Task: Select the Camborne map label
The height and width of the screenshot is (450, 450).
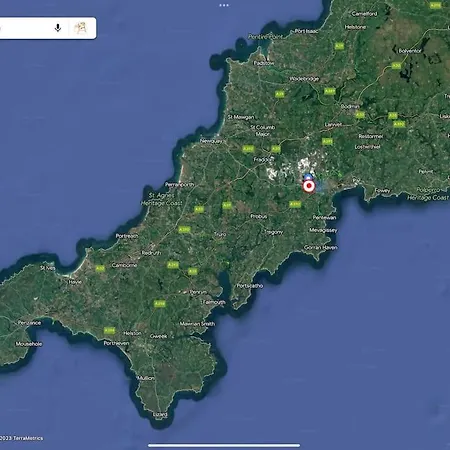Action: 124,265
